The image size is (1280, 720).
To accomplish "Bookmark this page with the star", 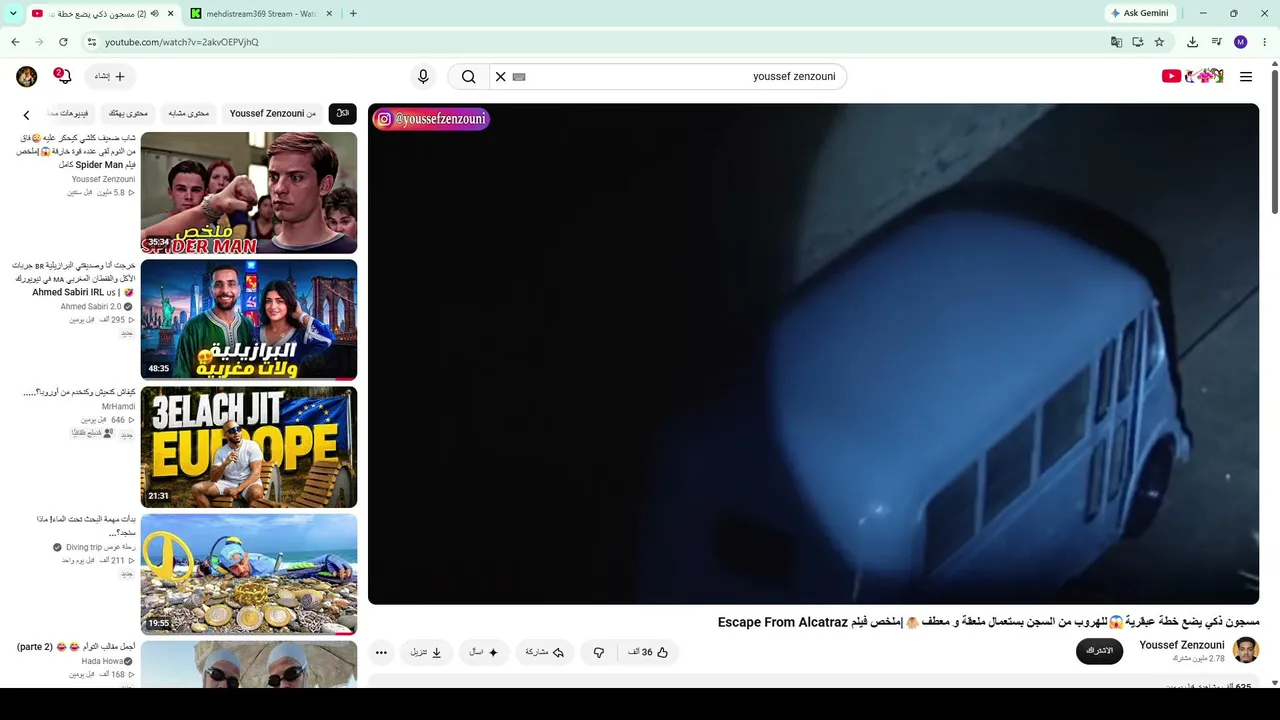I will tap(1159, 42).
